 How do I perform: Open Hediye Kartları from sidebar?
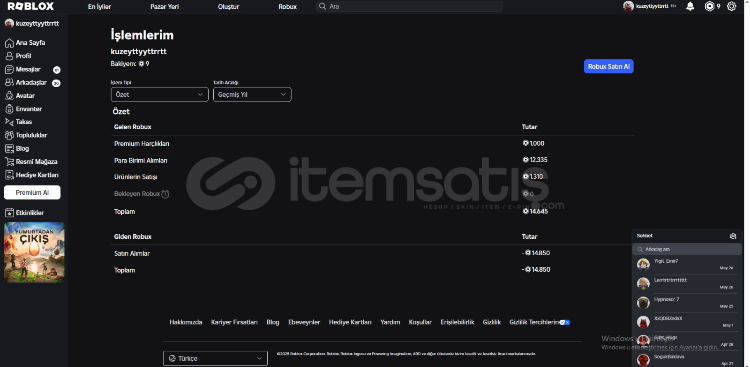pyautogui.click(x=32, y=175)
